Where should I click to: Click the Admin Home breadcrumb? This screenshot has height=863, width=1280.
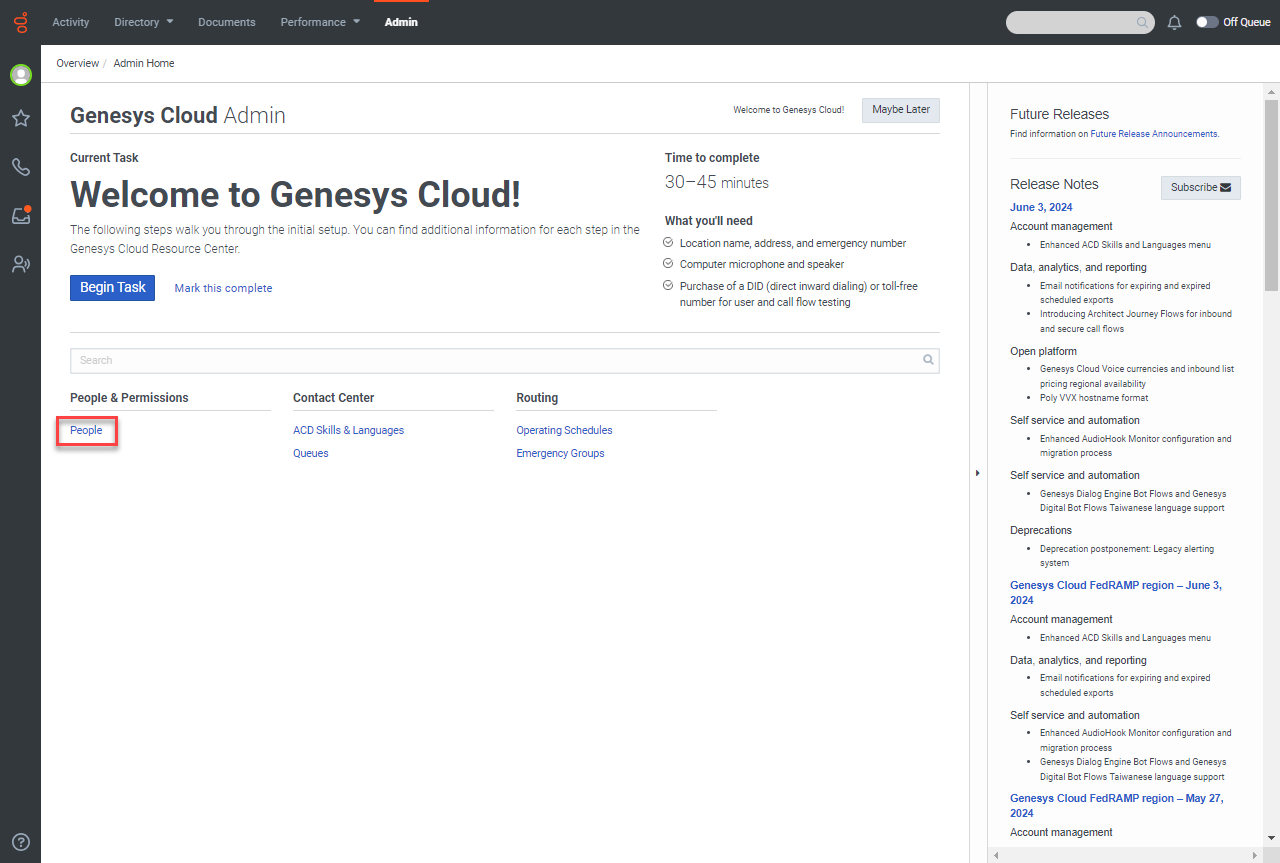[144, 63]
